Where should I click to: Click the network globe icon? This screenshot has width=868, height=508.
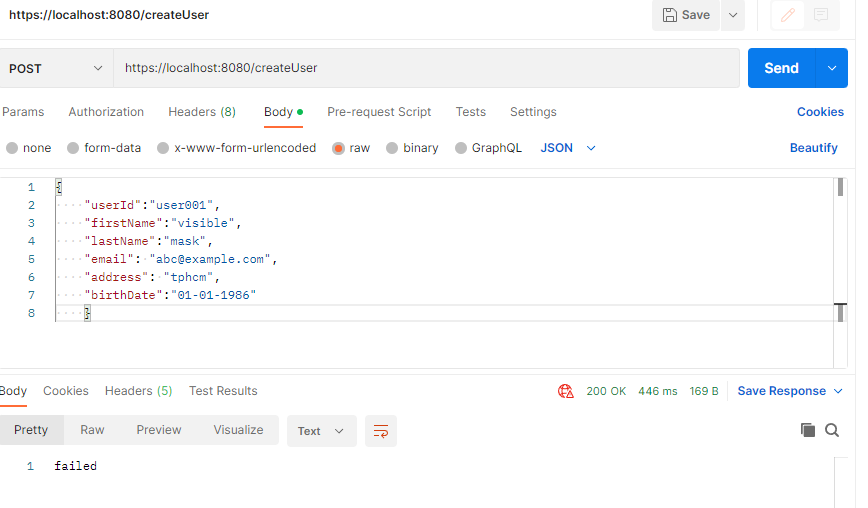[566, 391]
